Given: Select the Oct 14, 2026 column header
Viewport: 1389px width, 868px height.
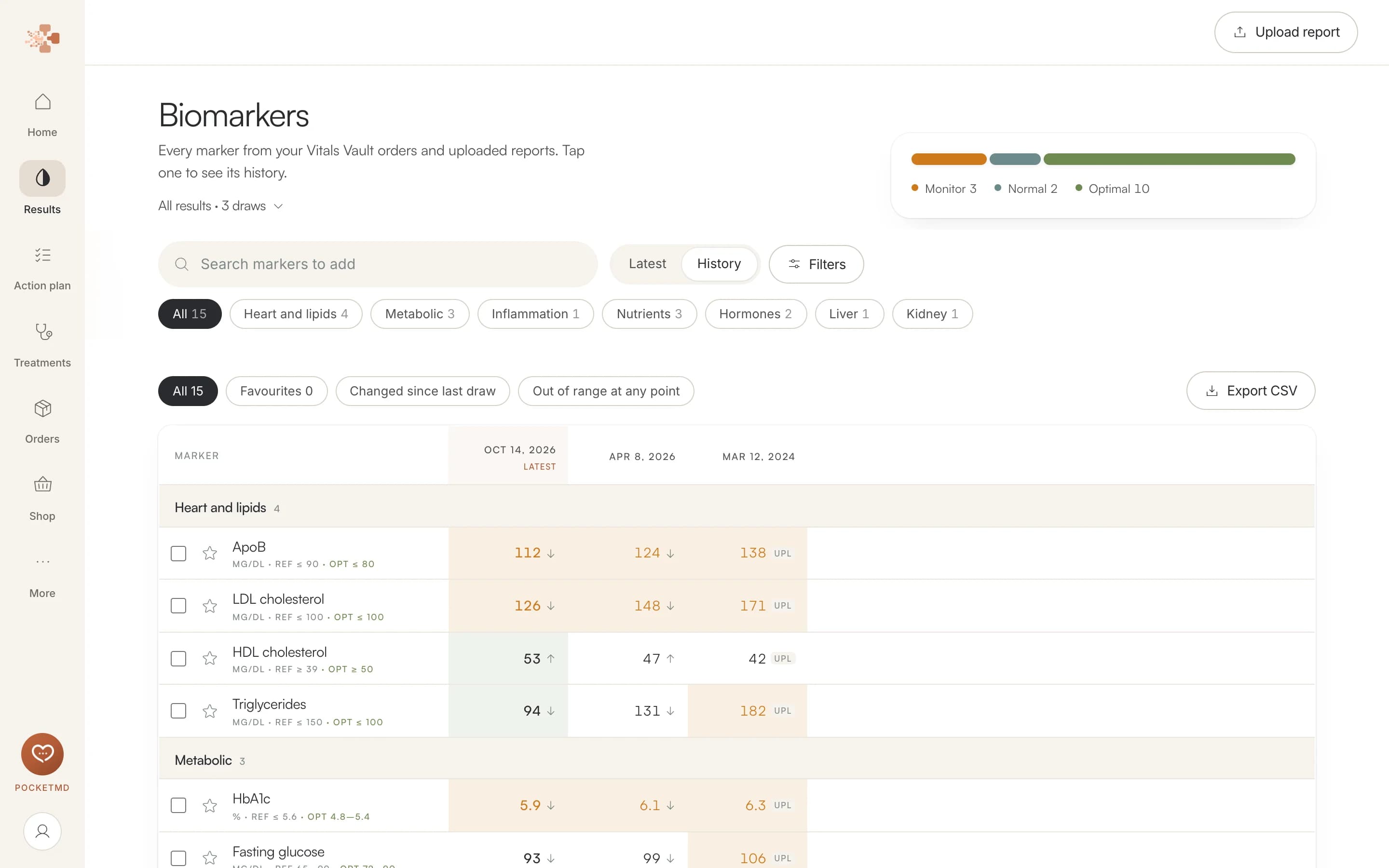Looking at the screenshot, I should tap(508, 456).
